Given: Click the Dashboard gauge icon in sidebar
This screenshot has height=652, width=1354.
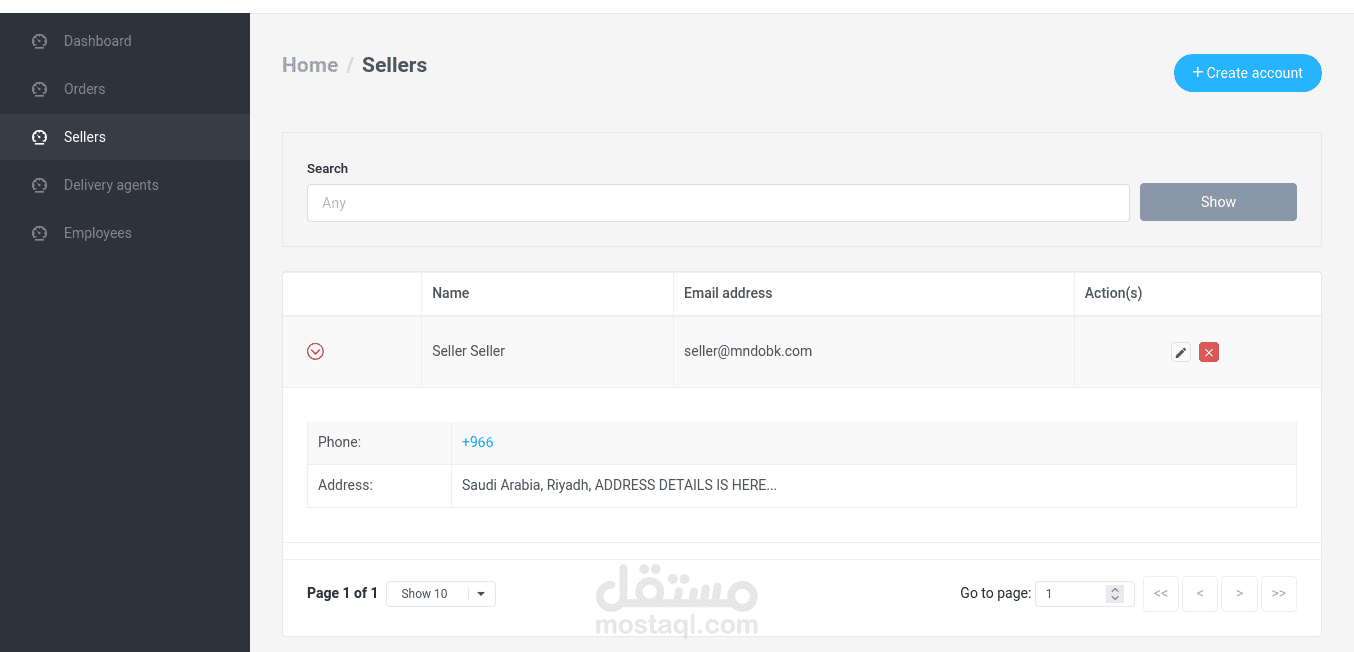Looking at the screenshot, I should pyautogui.click(x=40, y=41).
